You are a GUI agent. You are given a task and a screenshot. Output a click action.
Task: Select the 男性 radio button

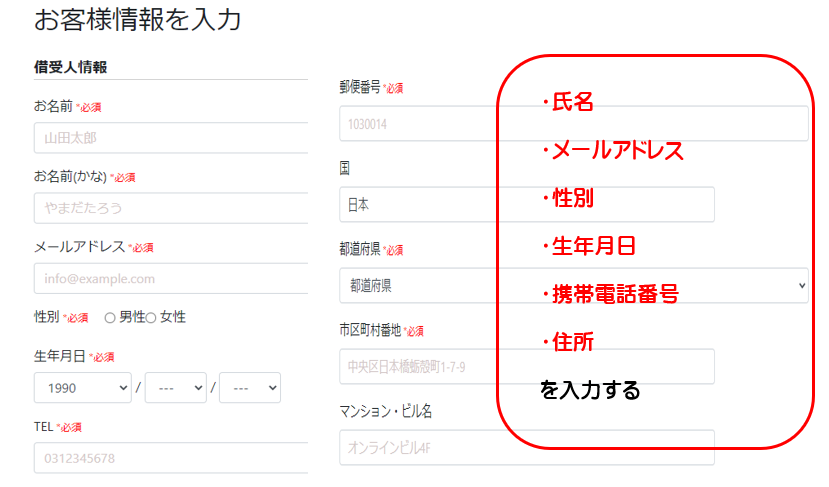tap(111, 318)
